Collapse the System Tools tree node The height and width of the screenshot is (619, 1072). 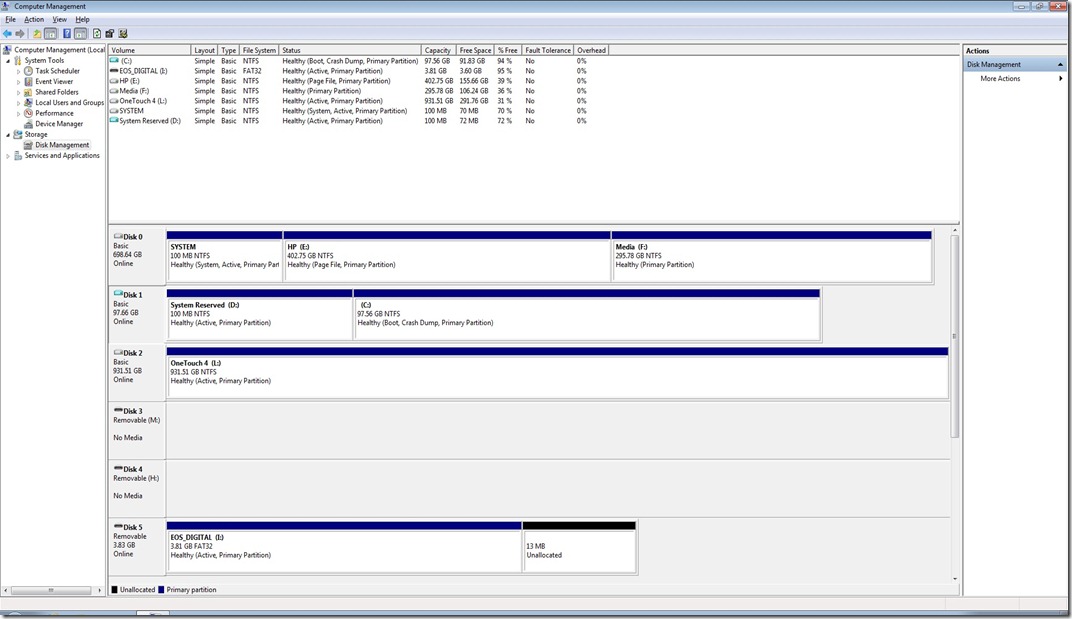[x=8, y=61]
